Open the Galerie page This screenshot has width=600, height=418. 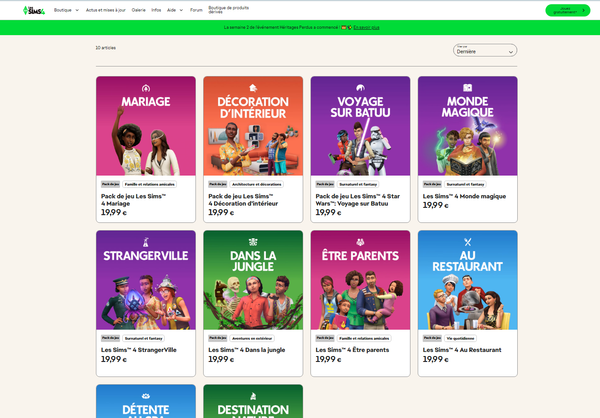(x=138, y=10)
